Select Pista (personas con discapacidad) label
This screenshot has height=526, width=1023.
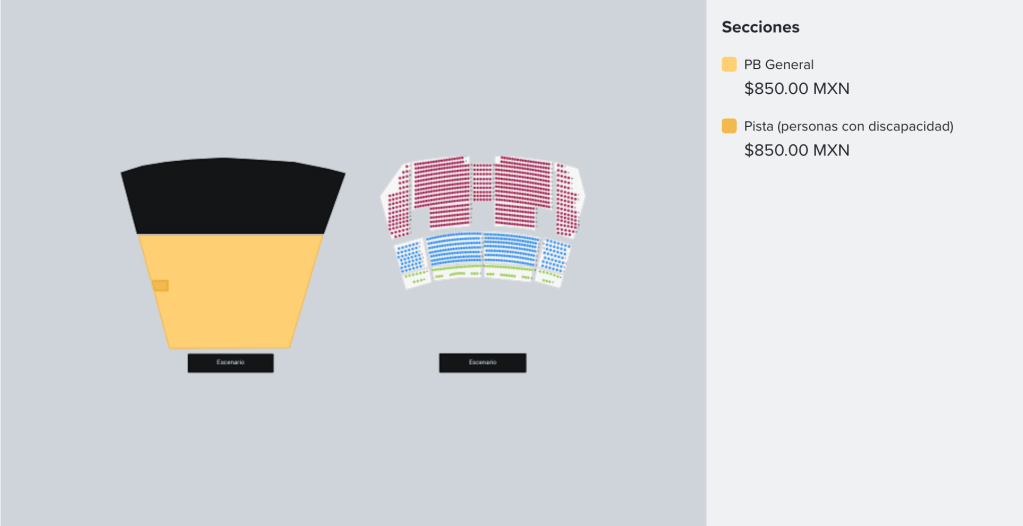848,126
